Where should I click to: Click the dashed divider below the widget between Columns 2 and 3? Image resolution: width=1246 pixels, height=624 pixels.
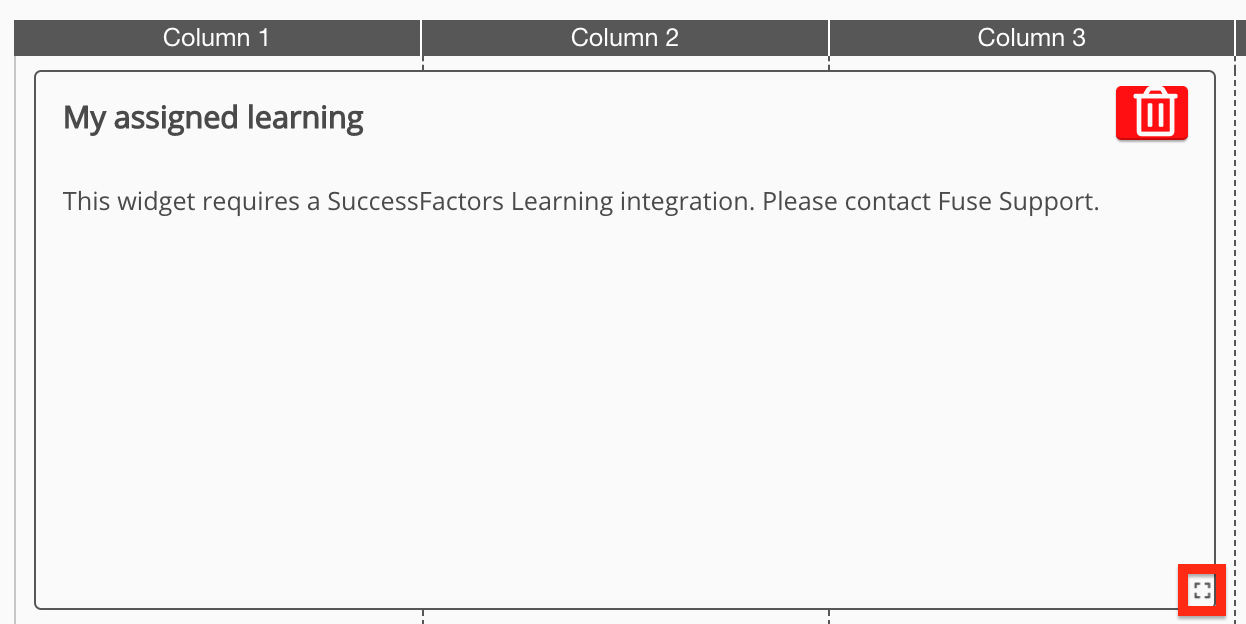click(x=829, y=616)
